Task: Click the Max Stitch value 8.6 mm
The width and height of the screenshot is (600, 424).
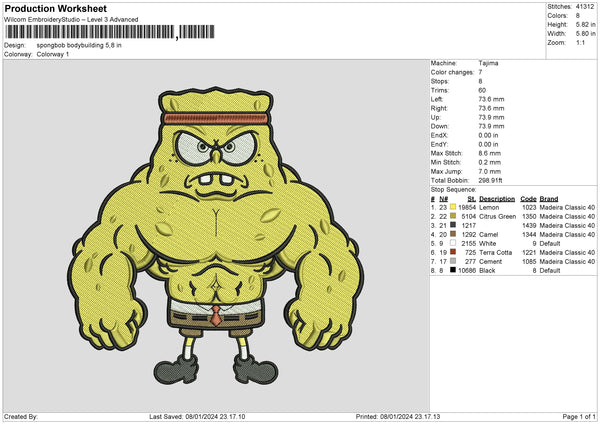Action: point(489,153)
